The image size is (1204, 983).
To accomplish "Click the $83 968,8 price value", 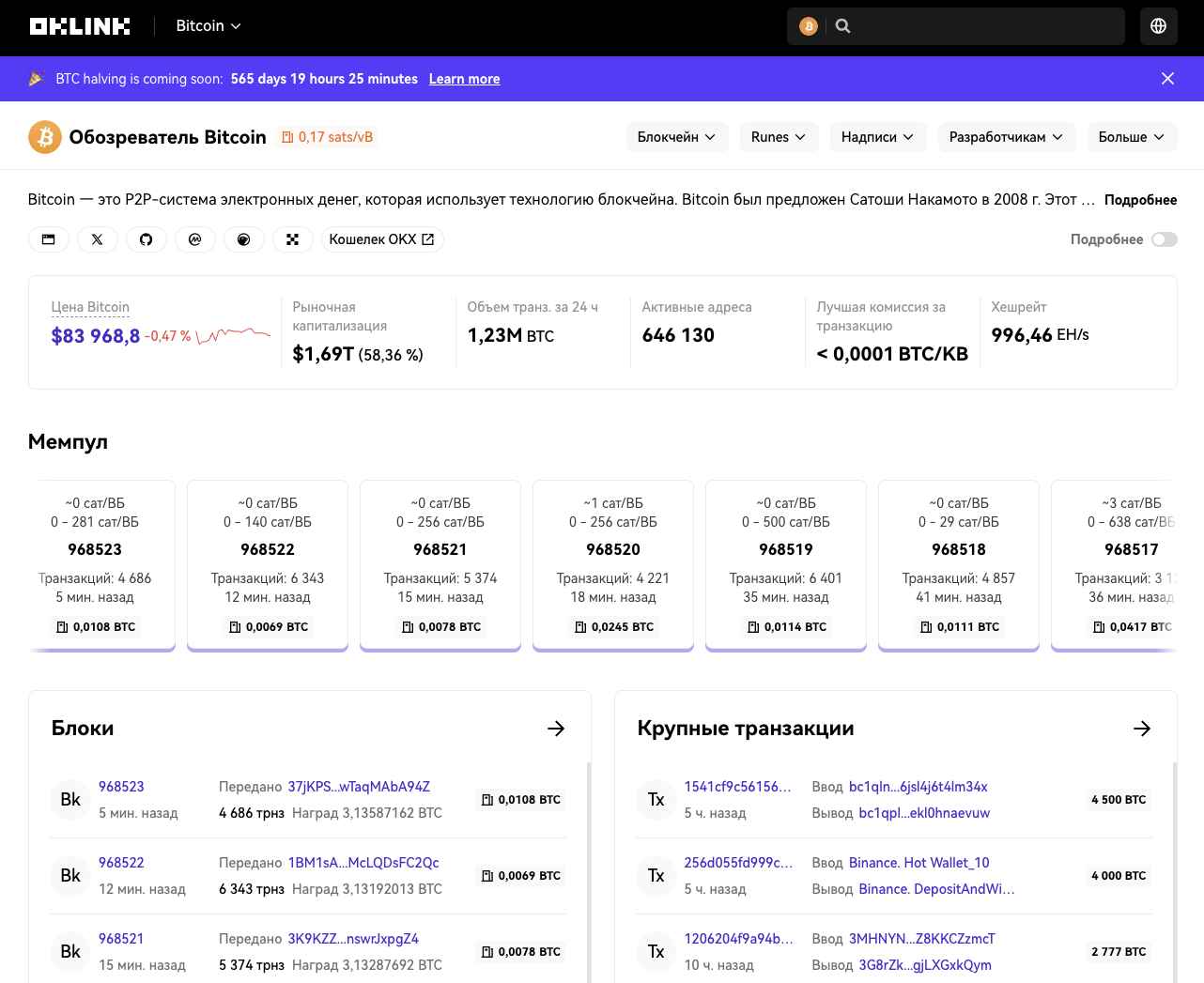I will coord(96,336).
